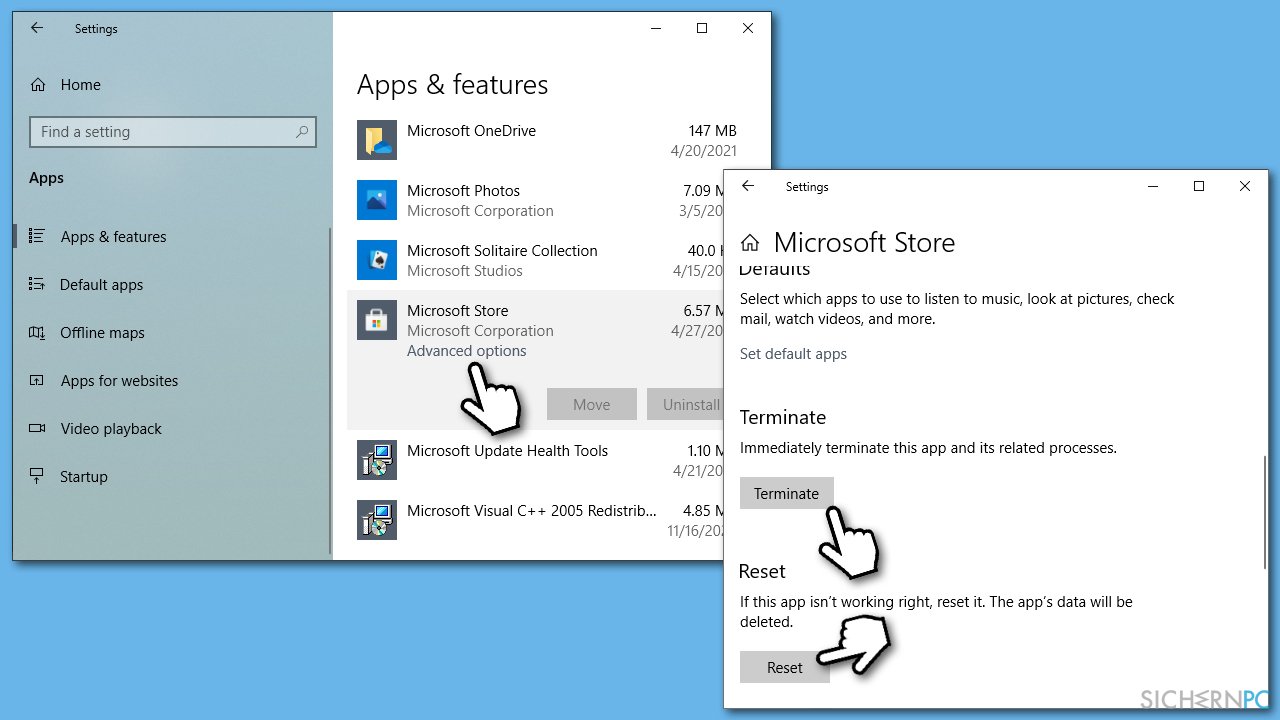Click the Default apps icon in sidebar
This screenshot has height=720, width=1280.
tap(37, 284)
